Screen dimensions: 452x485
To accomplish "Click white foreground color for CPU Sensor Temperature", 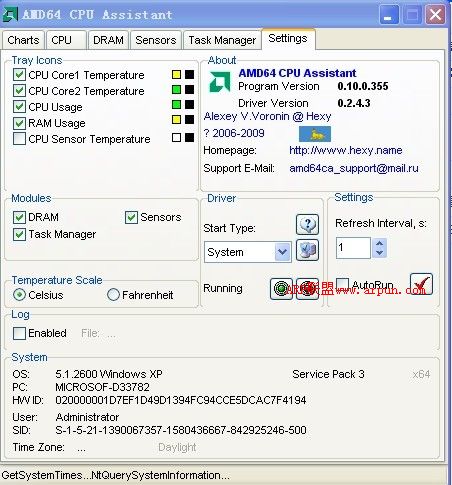I will (176, 137).
